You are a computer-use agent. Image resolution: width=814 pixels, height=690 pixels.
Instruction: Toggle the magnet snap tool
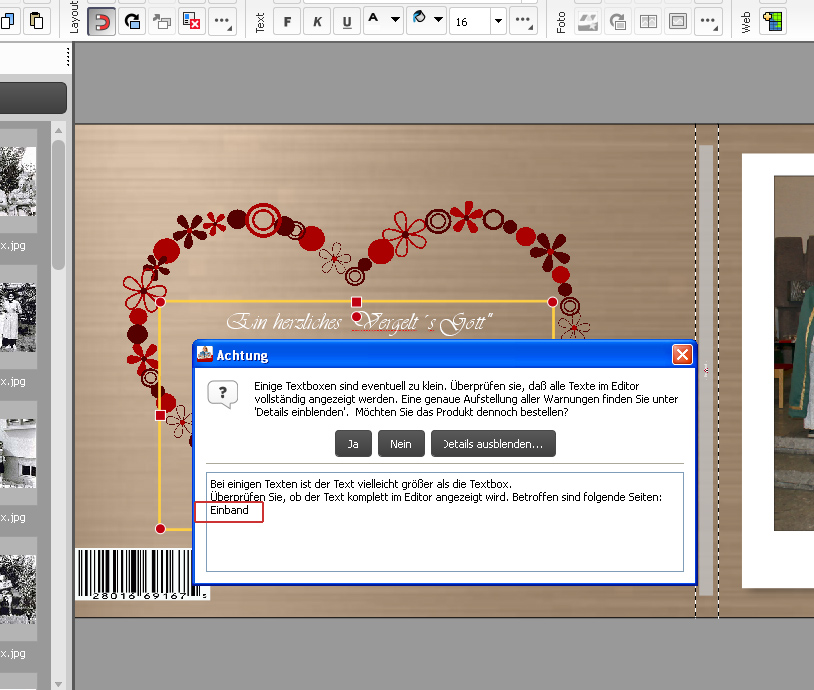pyautogui.click(x=101, y=21)
